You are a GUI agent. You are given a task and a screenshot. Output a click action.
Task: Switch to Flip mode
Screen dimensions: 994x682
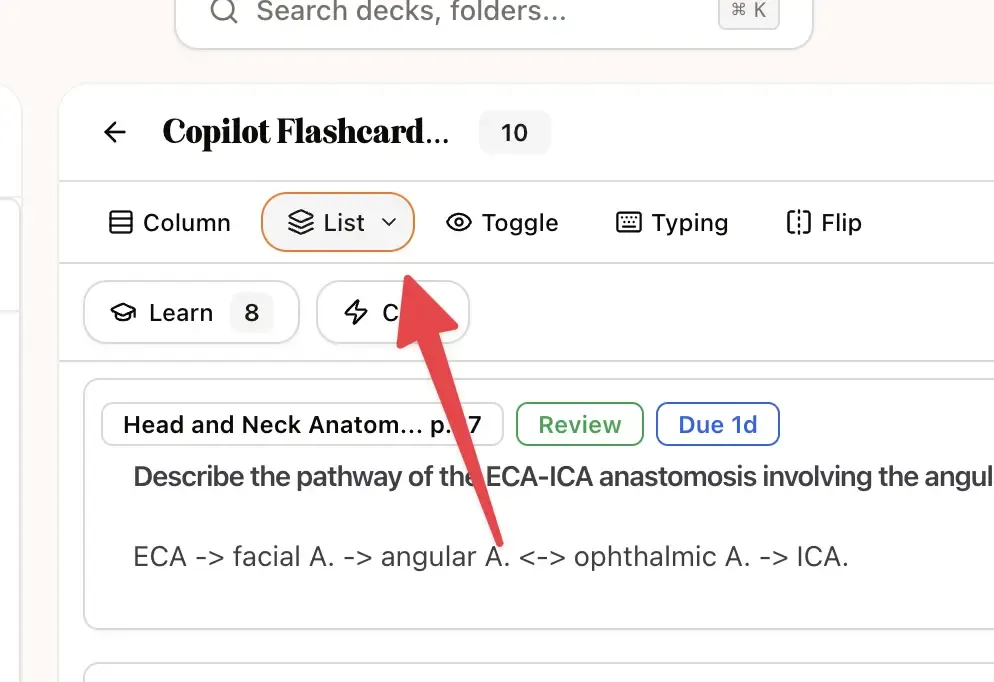(x=823, y=222)
